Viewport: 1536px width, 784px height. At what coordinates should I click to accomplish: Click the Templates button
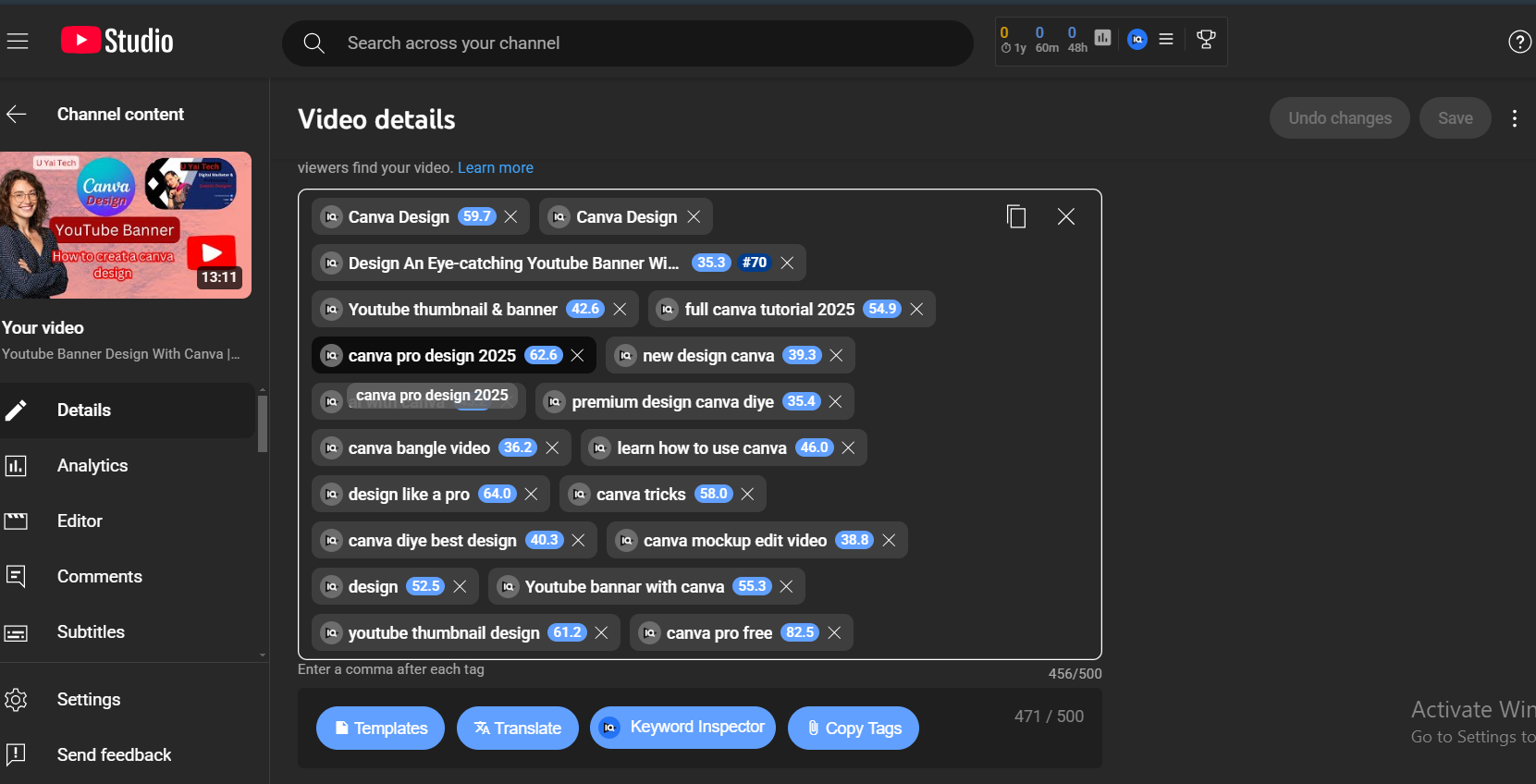(381, 729)
